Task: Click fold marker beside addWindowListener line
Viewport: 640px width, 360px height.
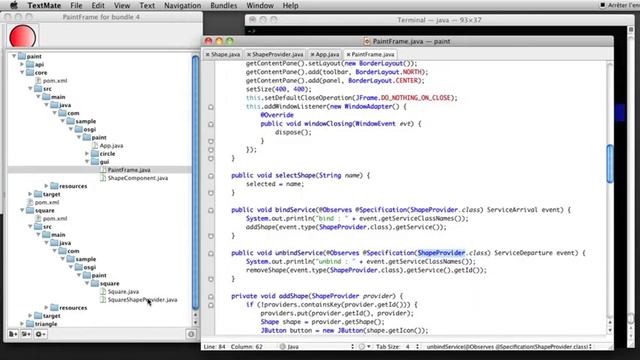Action: coord(211,107)
